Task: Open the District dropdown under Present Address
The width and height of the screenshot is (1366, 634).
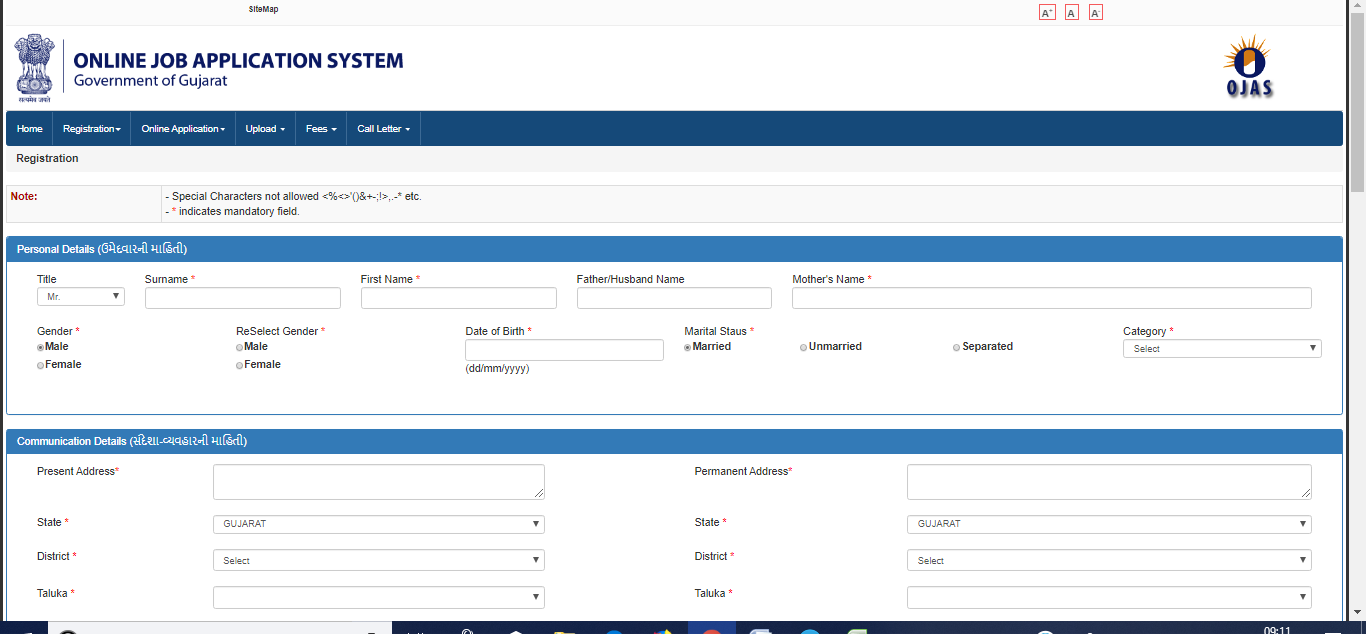Action: tap(378, 560)
